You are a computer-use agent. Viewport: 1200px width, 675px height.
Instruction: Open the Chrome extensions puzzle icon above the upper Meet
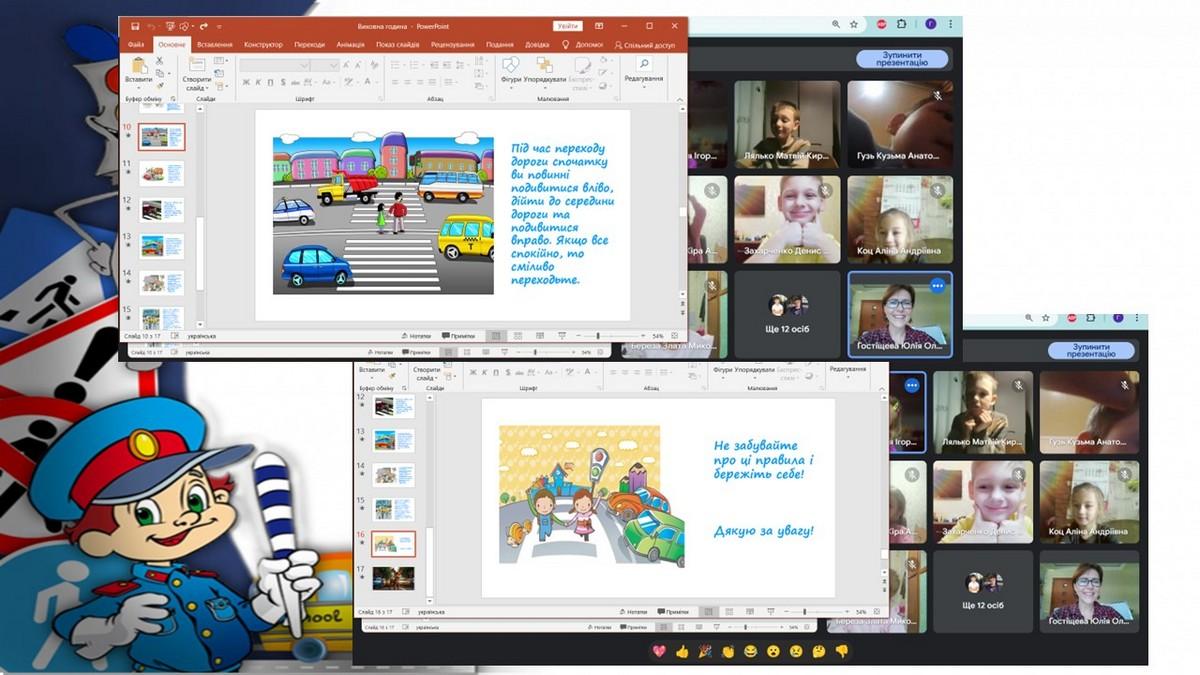[901, 24]
